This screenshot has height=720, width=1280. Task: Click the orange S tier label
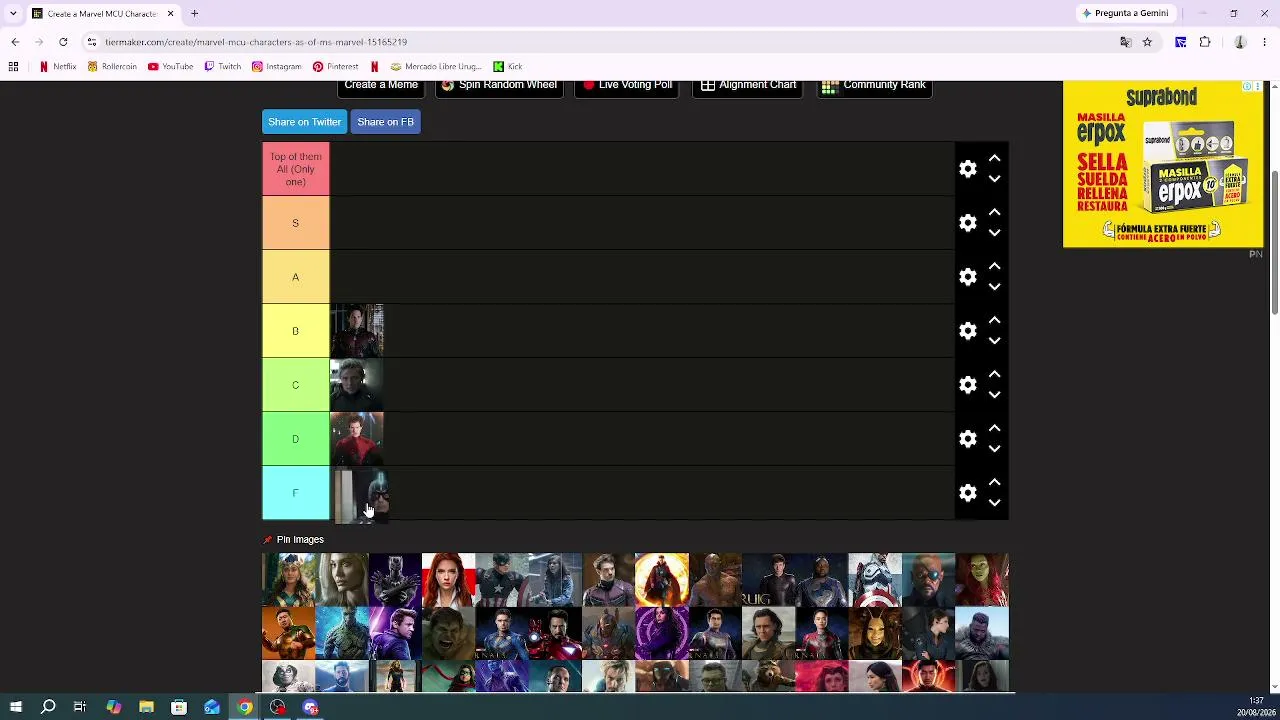pos(296,223)
